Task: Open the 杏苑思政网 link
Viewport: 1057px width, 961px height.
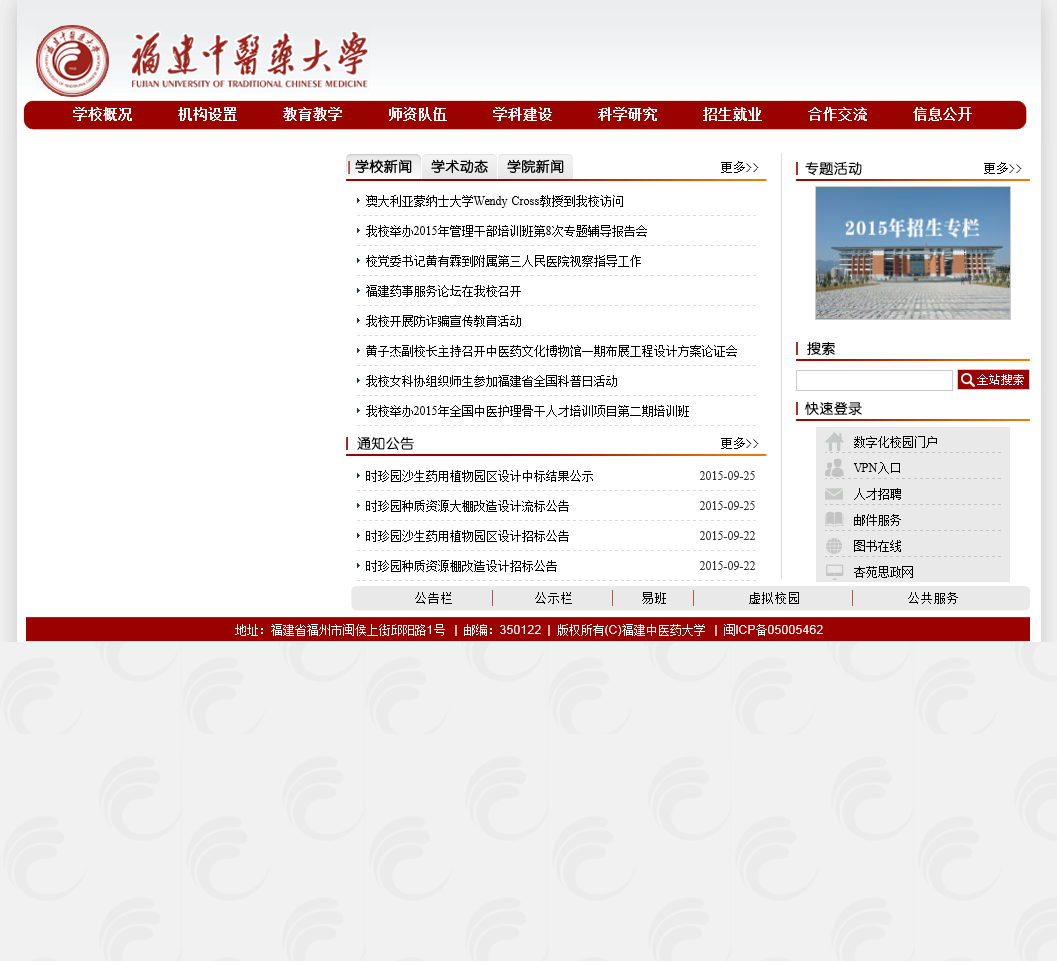Action: [883, 572]
